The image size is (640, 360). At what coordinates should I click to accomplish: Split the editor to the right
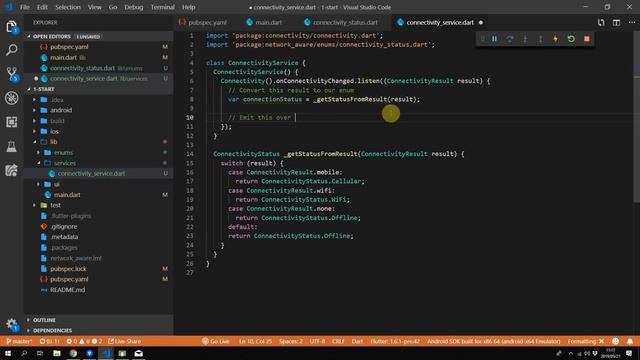coord(616,22)
